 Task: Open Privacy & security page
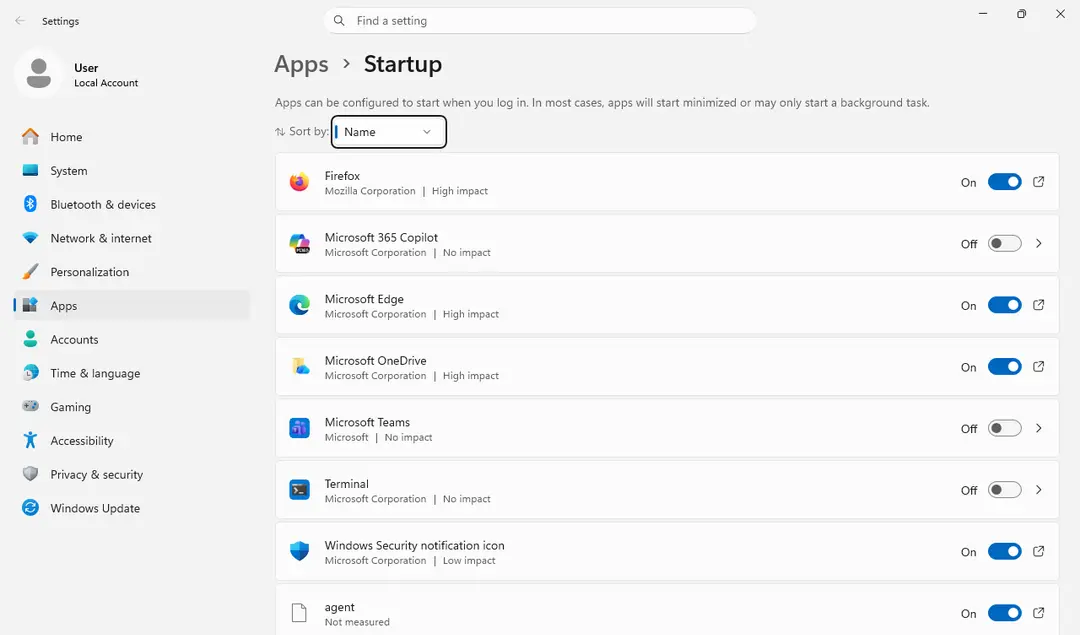[131, 474]
